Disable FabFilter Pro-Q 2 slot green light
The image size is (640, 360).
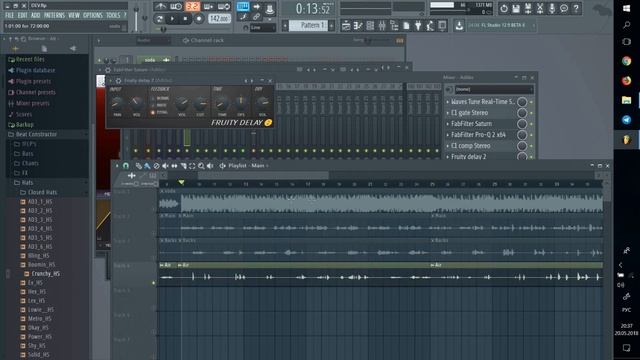click(x=531, y=135)
